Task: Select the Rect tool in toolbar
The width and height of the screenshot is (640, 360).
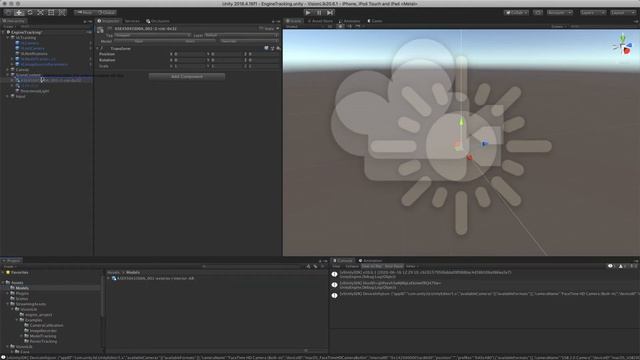Action: [x=51, y=13]
